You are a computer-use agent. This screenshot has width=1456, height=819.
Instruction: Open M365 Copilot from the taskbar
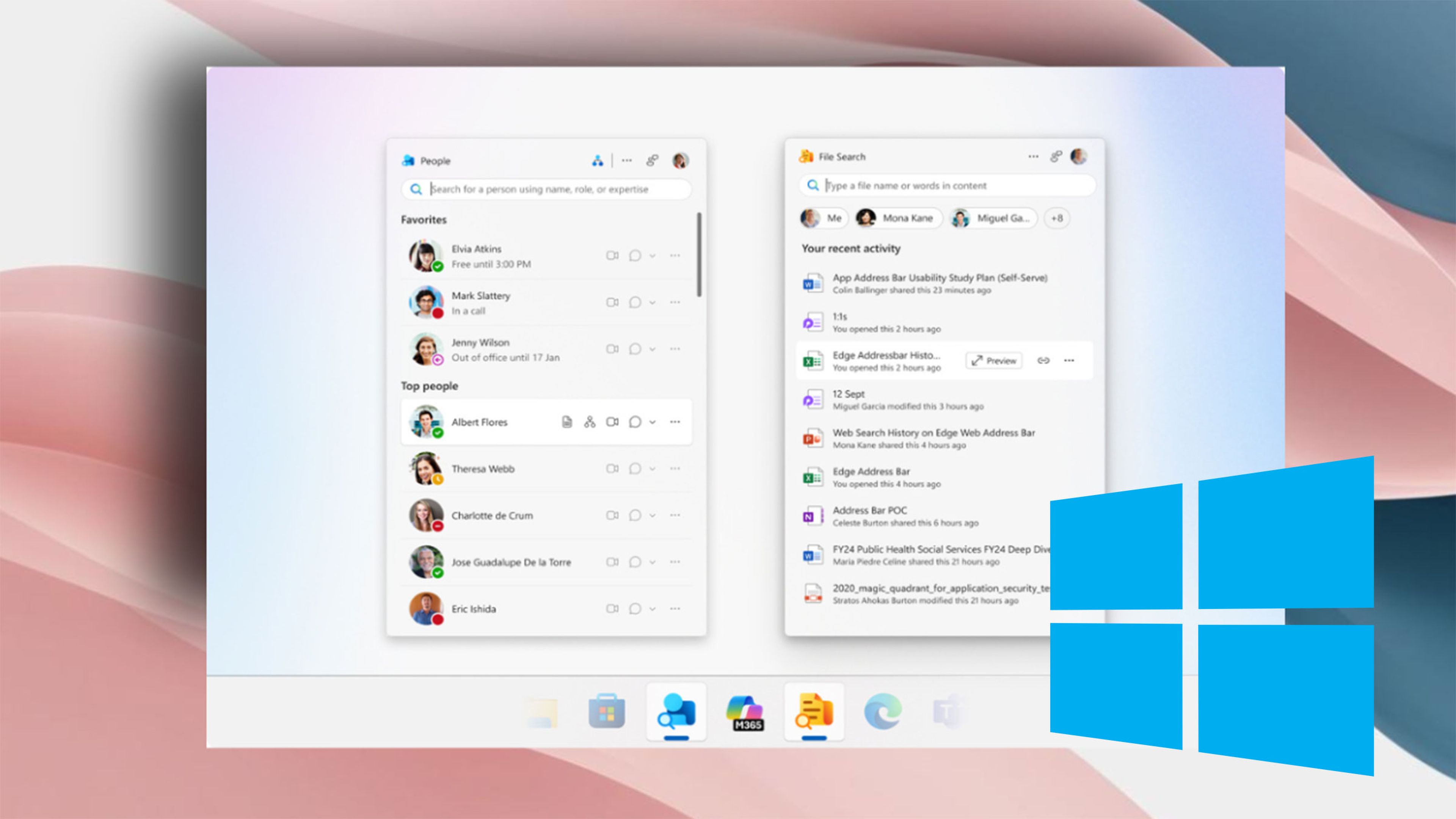[745, 713]
